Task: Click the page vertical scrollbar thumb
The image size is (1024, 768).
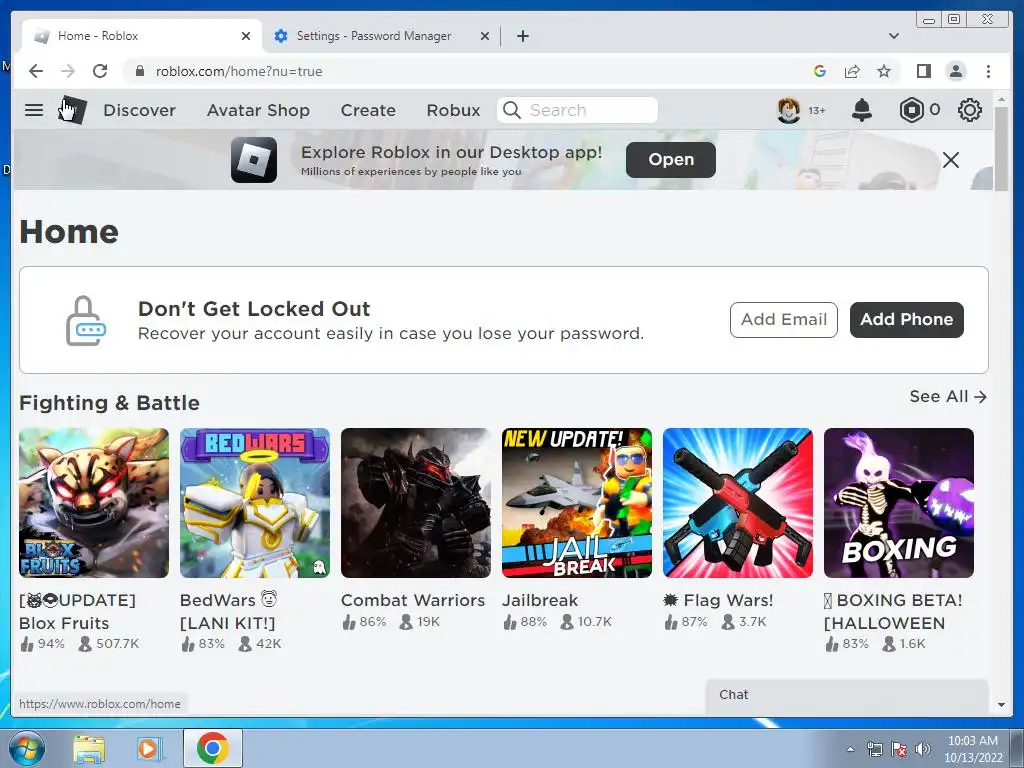Action: tap(1002, 149)
